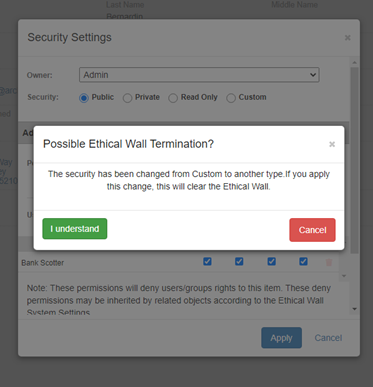Image resolution: width=373 pixels, height=387 pixels.
Task: Click the permissions list scroll down arrow
Action: 344,276
